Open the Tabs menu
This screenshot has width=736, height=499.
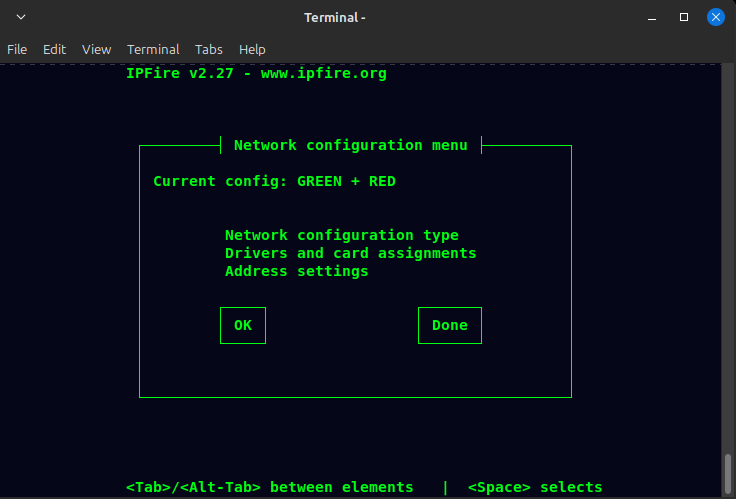209,49
